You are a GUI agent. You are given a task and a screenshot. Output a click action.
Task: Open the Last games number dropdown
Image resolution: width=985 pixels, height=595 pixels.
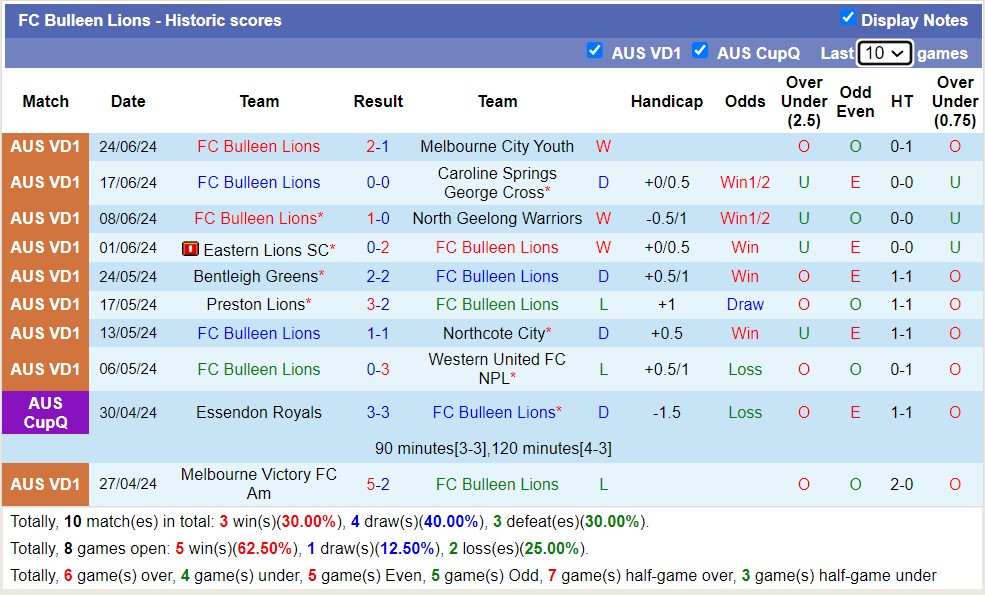884,53
